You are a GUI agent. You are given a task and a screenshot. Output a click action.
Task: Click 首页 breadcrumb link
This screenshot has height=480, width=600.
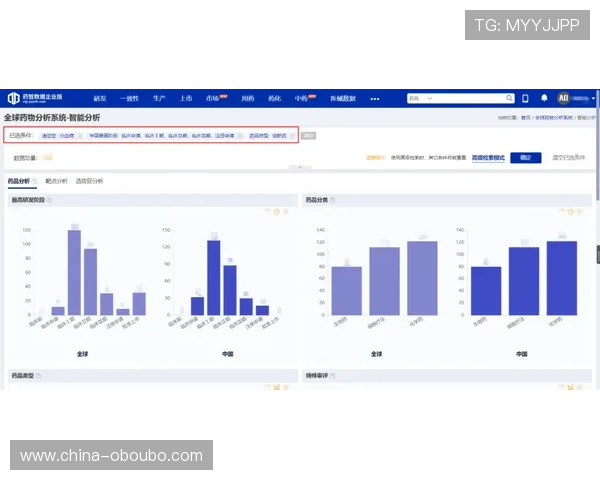point(526,118)
